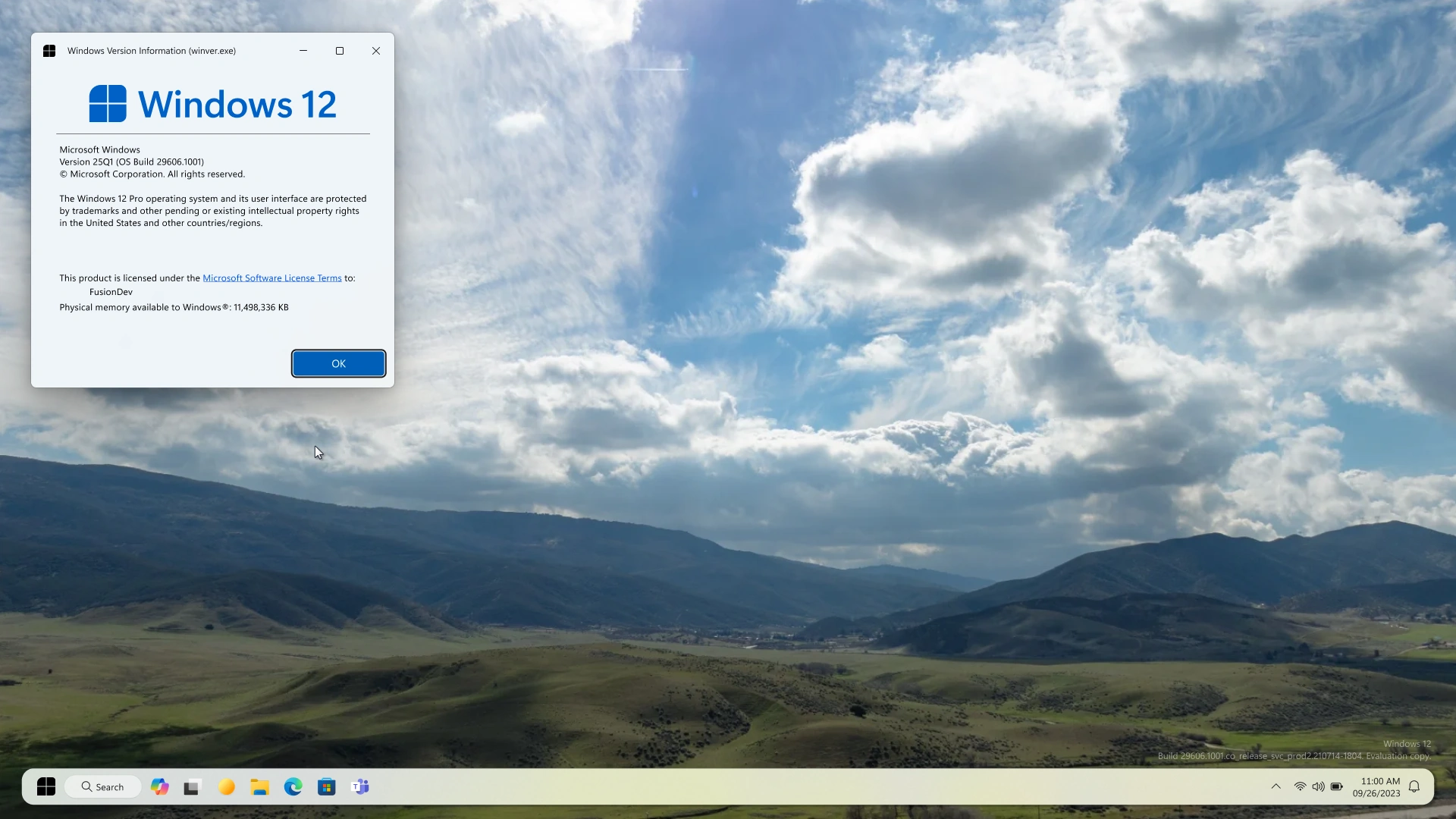Launch Microsoft Teams
Viewport: 1456px width, 819px height.
[x=360, y=787]
